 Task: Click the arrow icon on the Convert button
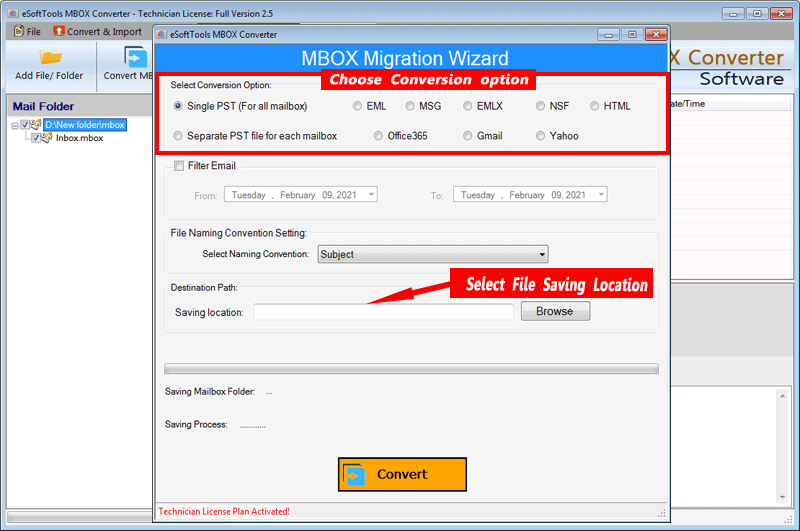click(355, 474)
